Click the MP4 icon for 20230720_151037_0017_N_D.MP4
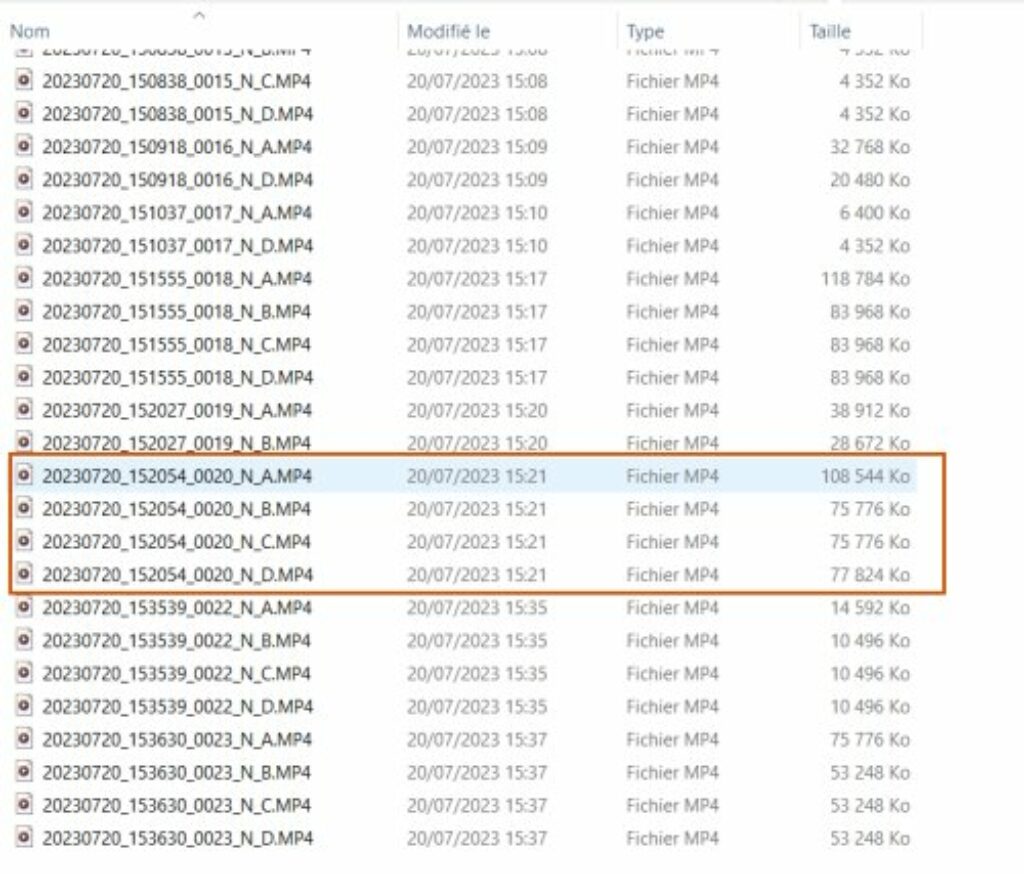 click(26, 246)
